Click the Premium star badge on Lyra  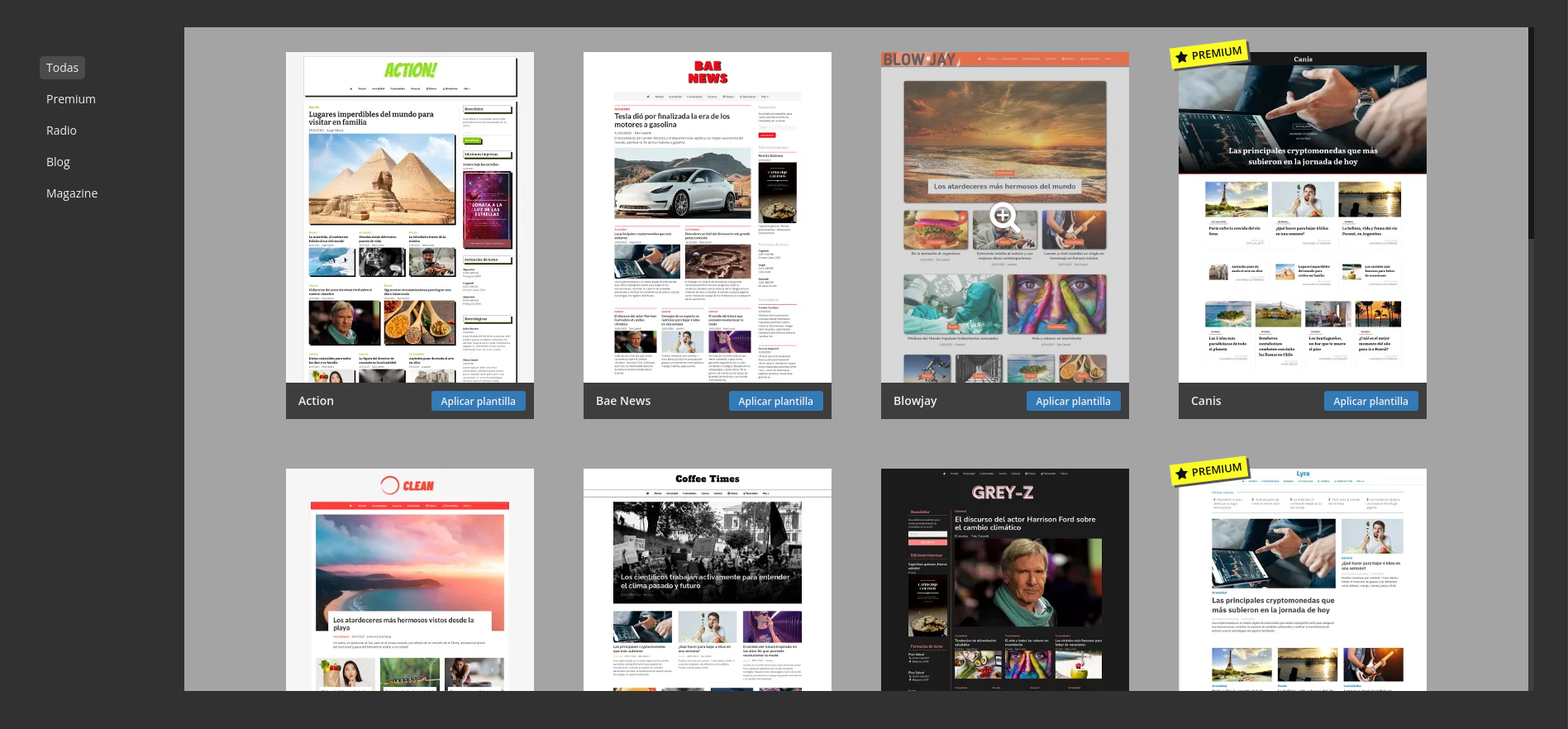click(1209, 471)
